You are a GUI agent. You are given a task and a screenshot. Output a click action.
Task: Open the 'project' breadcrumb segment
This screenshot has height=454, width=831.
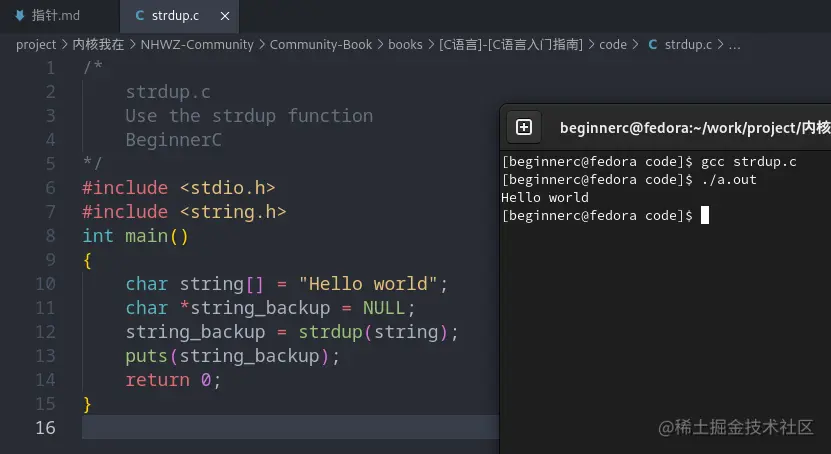(36, 44)
